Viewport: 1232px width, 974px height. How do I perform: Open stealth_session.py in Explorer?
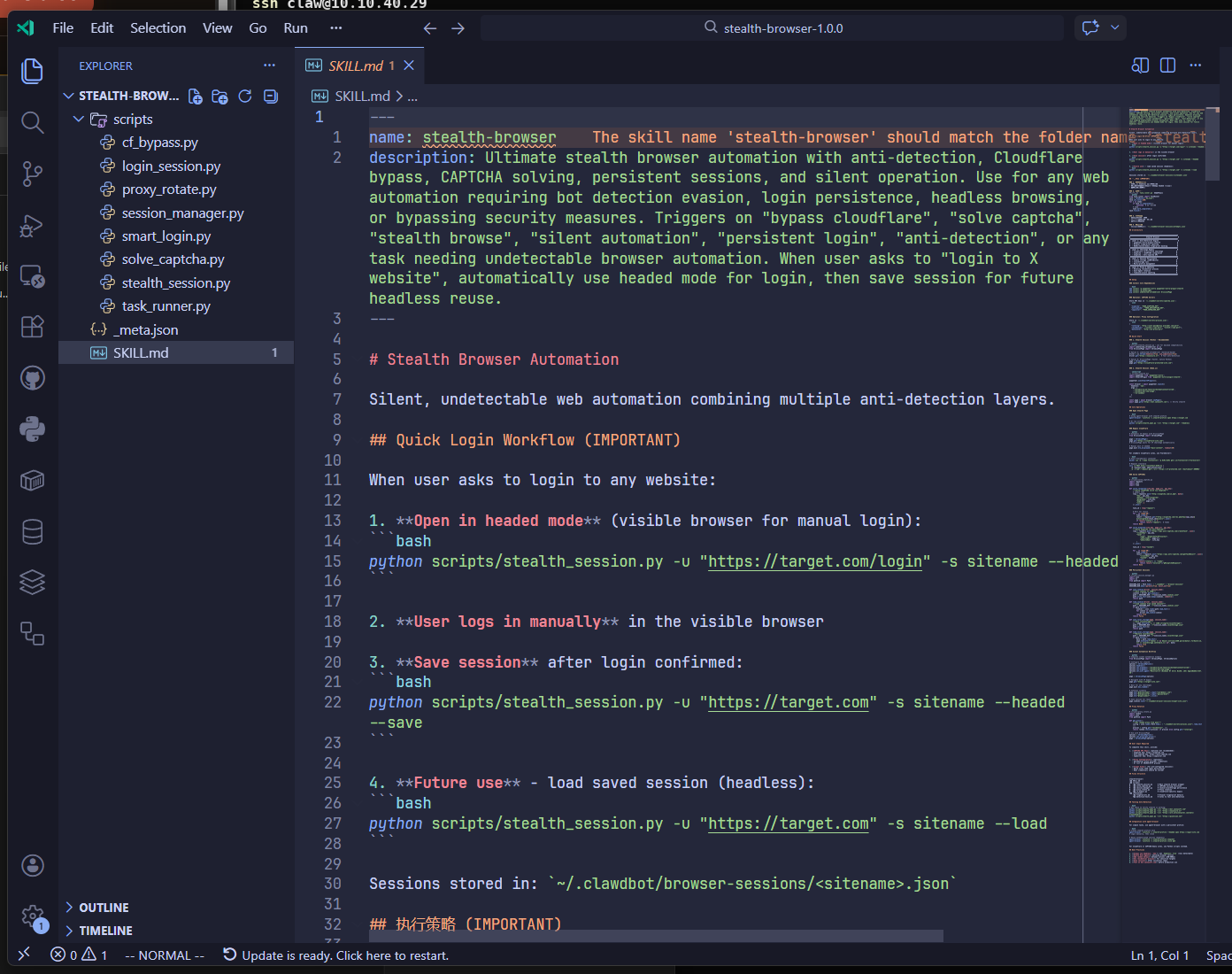176,282
